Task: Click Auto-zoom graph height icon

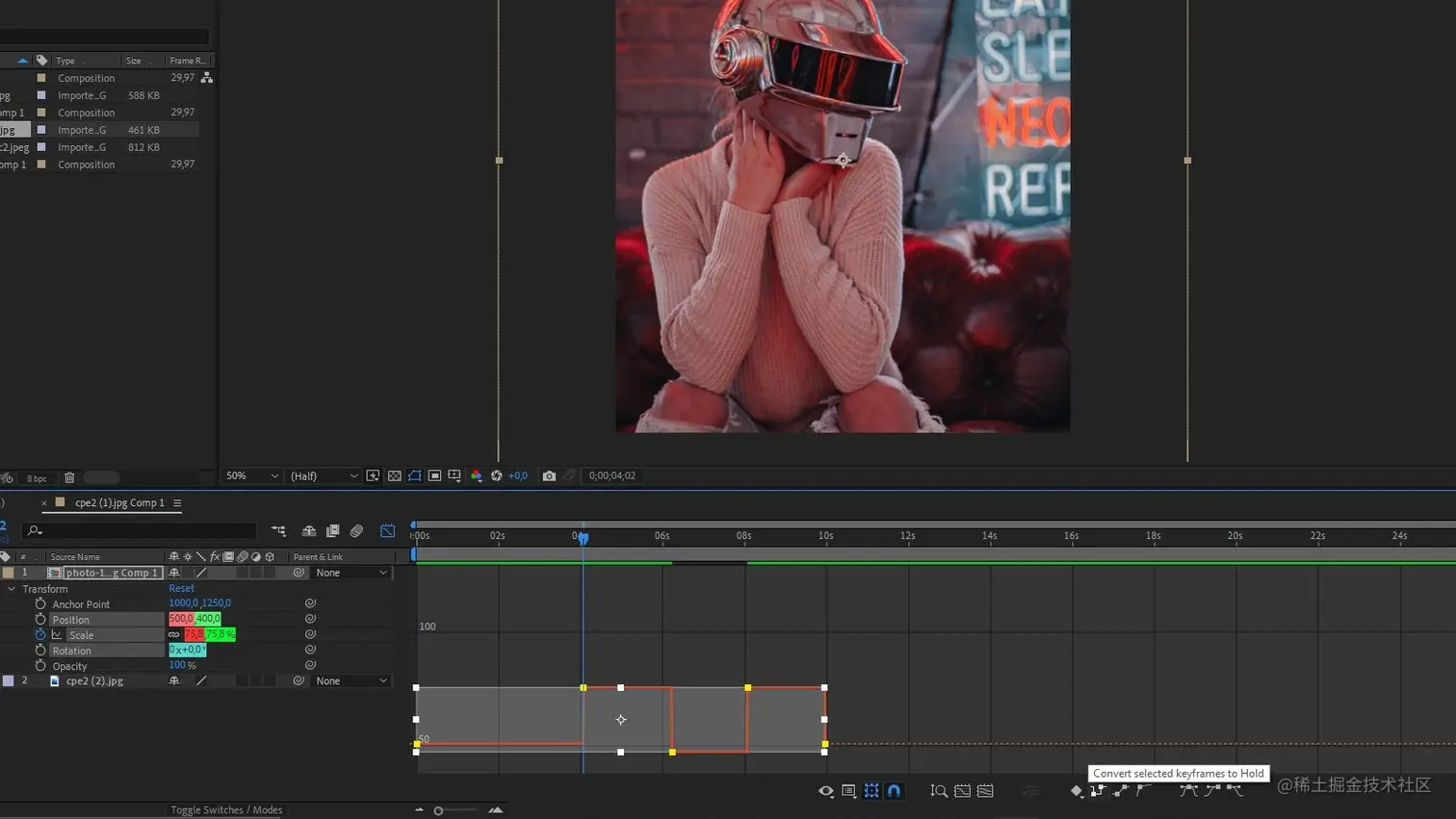Action: pos(939,791)
